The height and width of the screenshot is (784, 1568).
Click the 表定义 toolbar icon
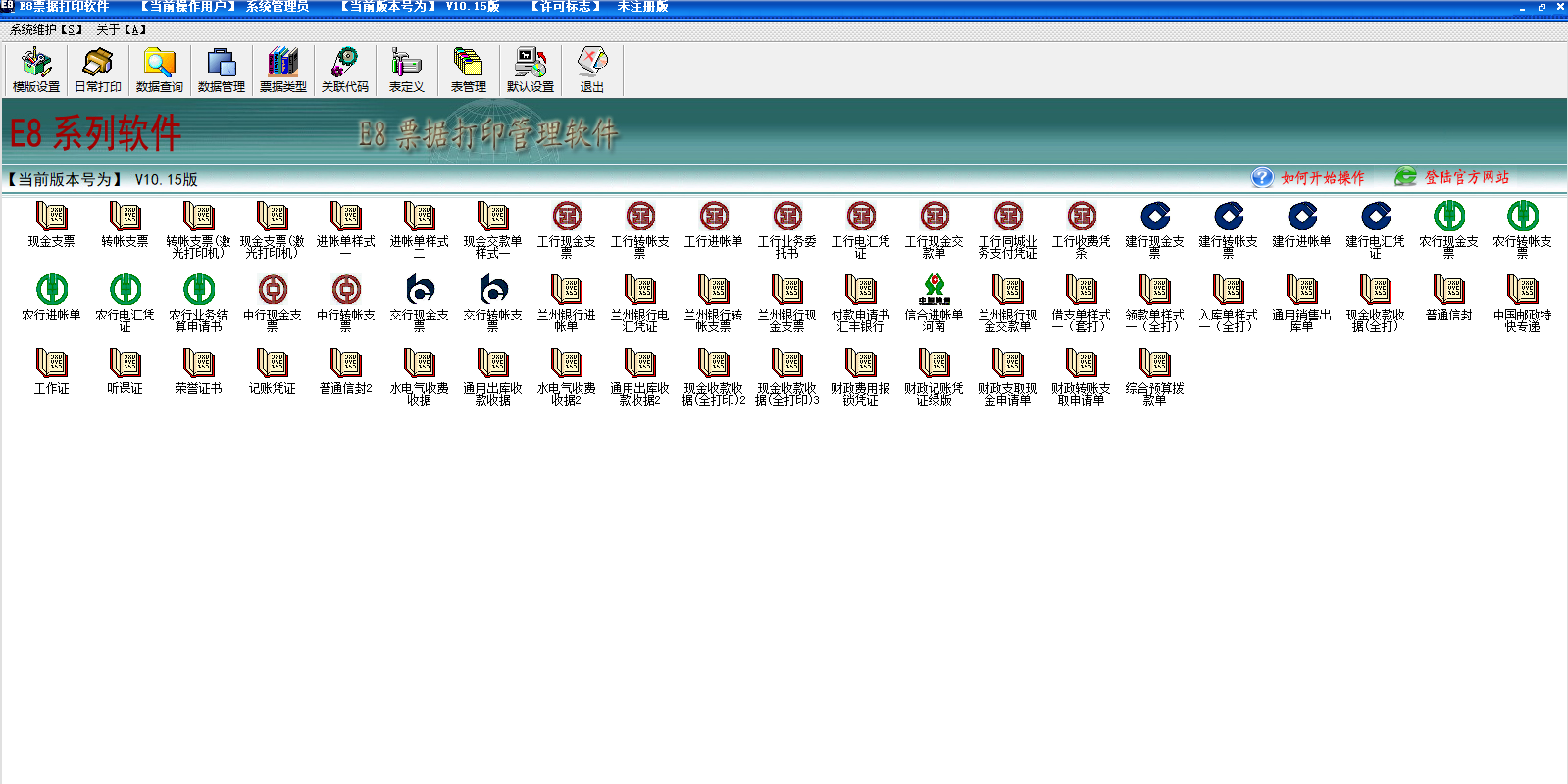pyautogui.click(x=407, y=70)
